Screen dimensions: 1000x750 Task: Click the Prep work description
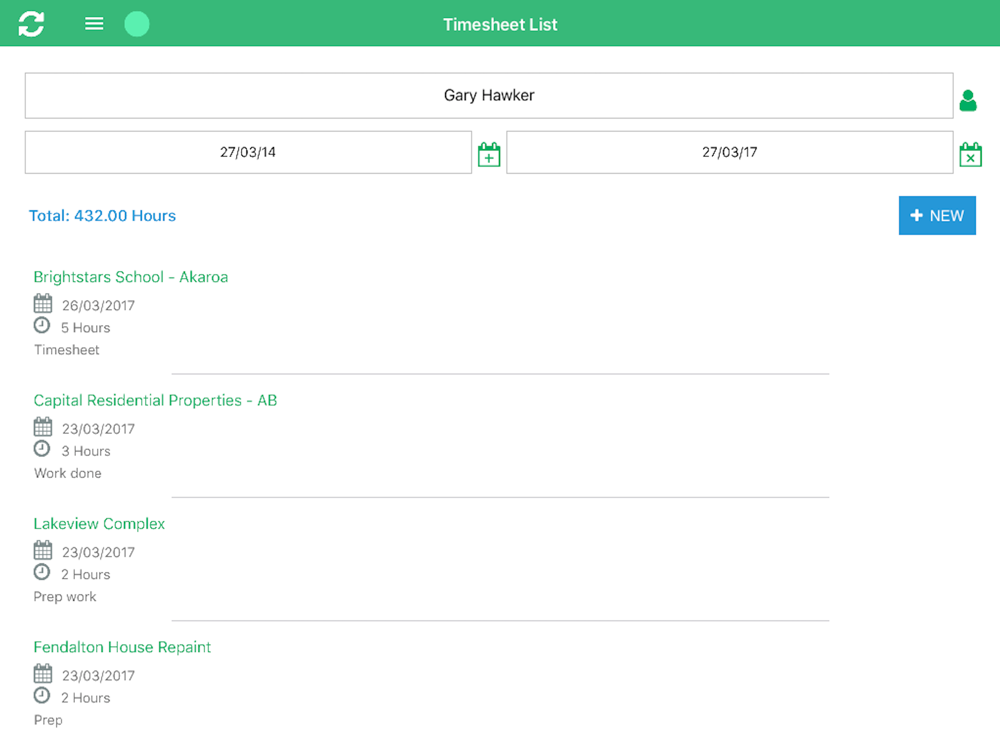click(x=64, y=597)
